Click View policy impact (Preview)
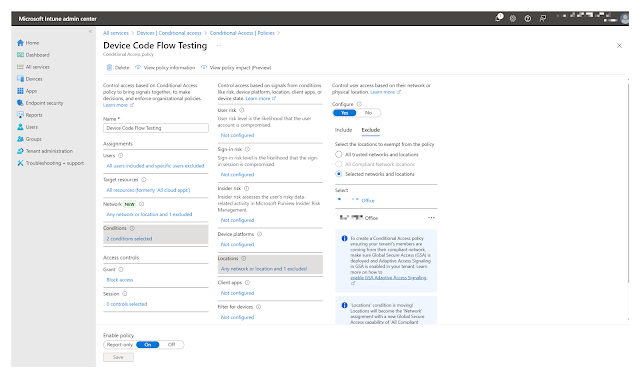 click(x=236, y=67)
